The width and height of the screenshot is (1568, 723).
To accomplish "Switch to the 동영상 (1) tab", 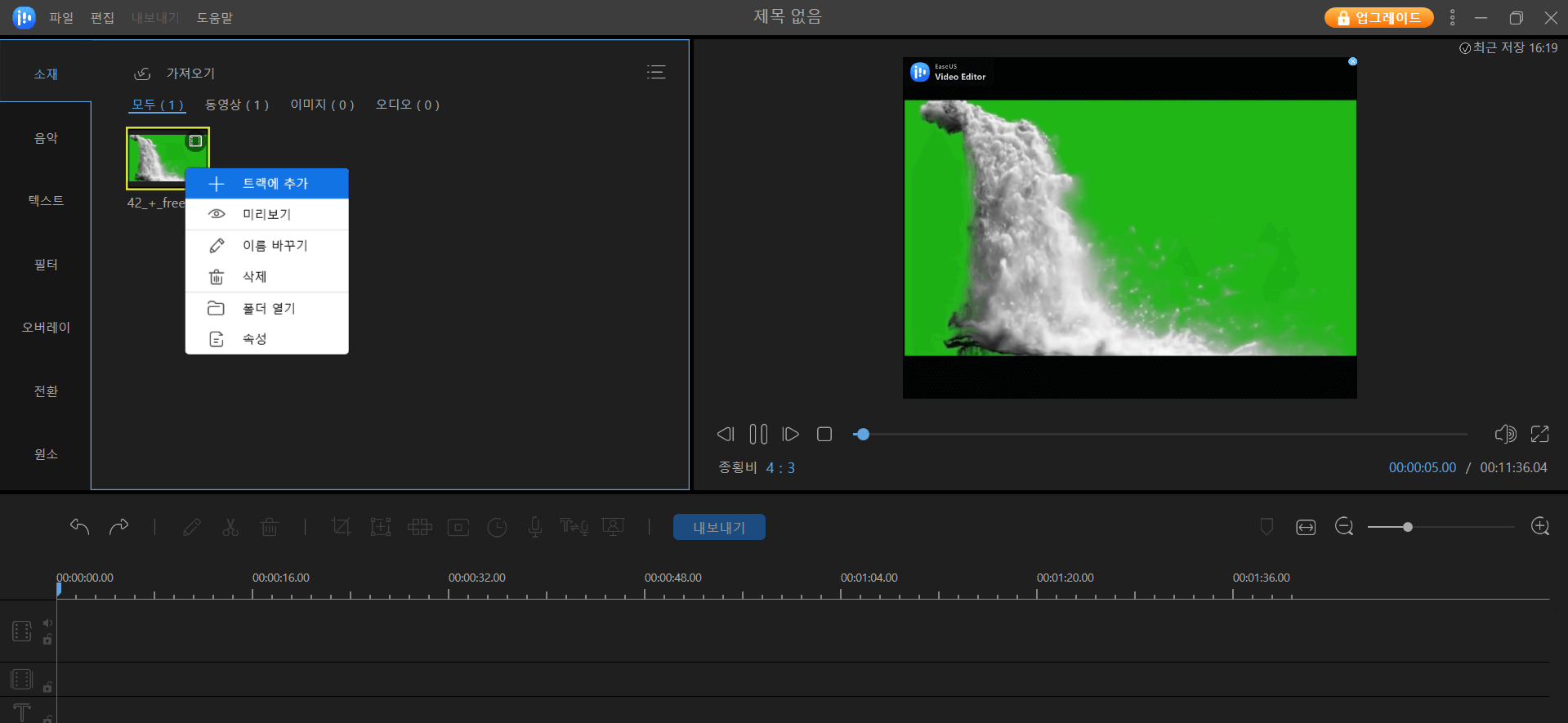I will point(236,105).
